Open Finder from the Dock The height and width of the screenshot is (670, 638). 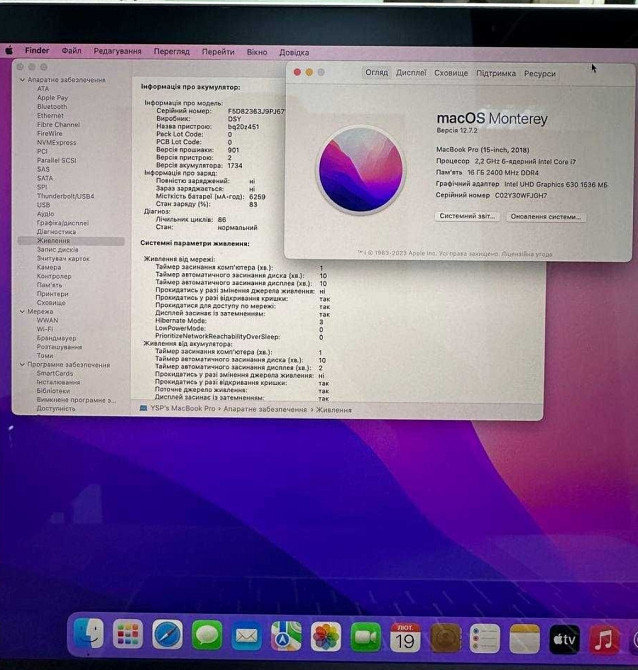click(x=89, y=634)
